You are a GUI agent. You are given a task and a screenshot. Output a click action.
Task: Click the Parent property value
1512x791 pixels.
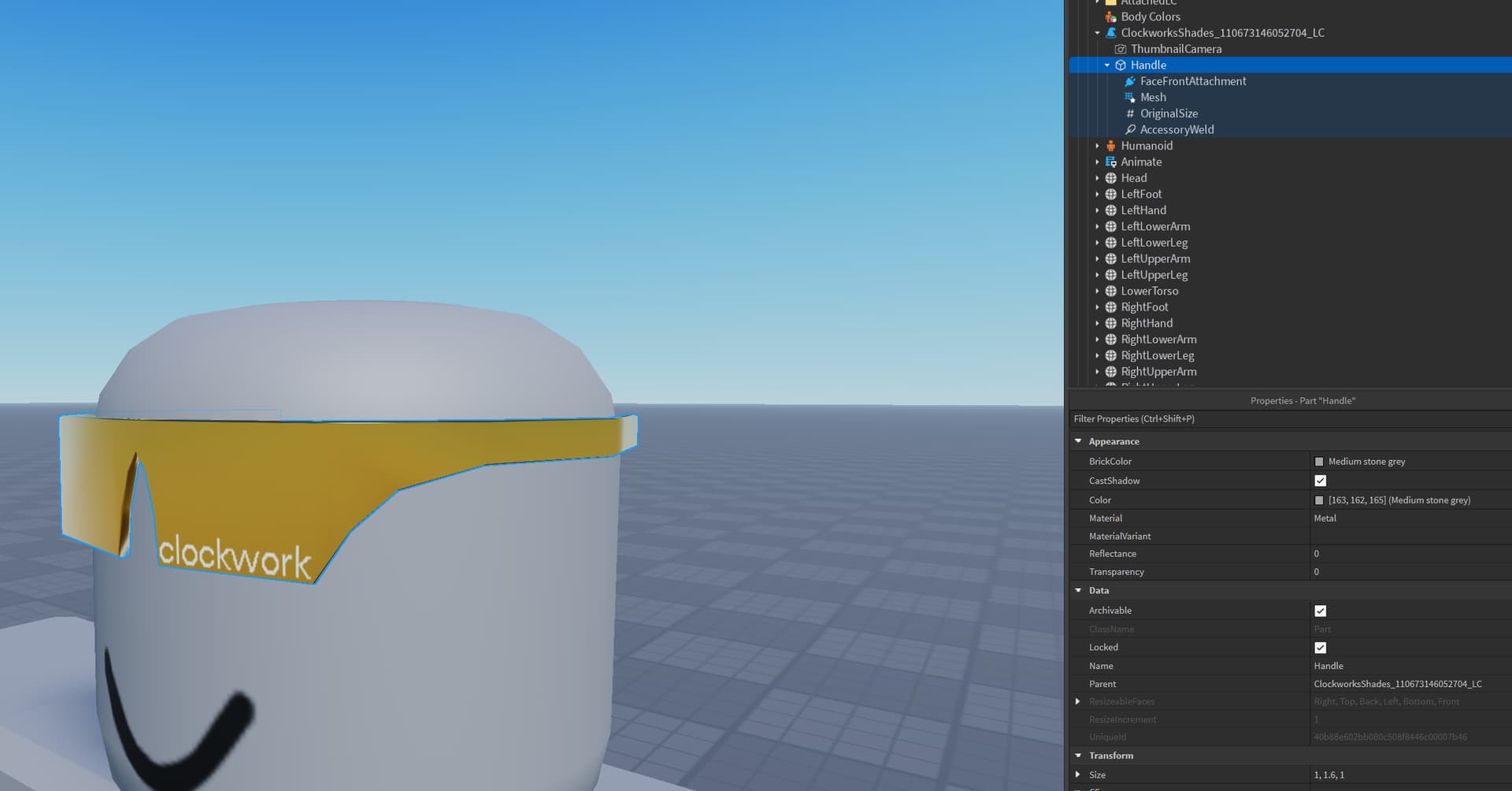coord(1398,684)
